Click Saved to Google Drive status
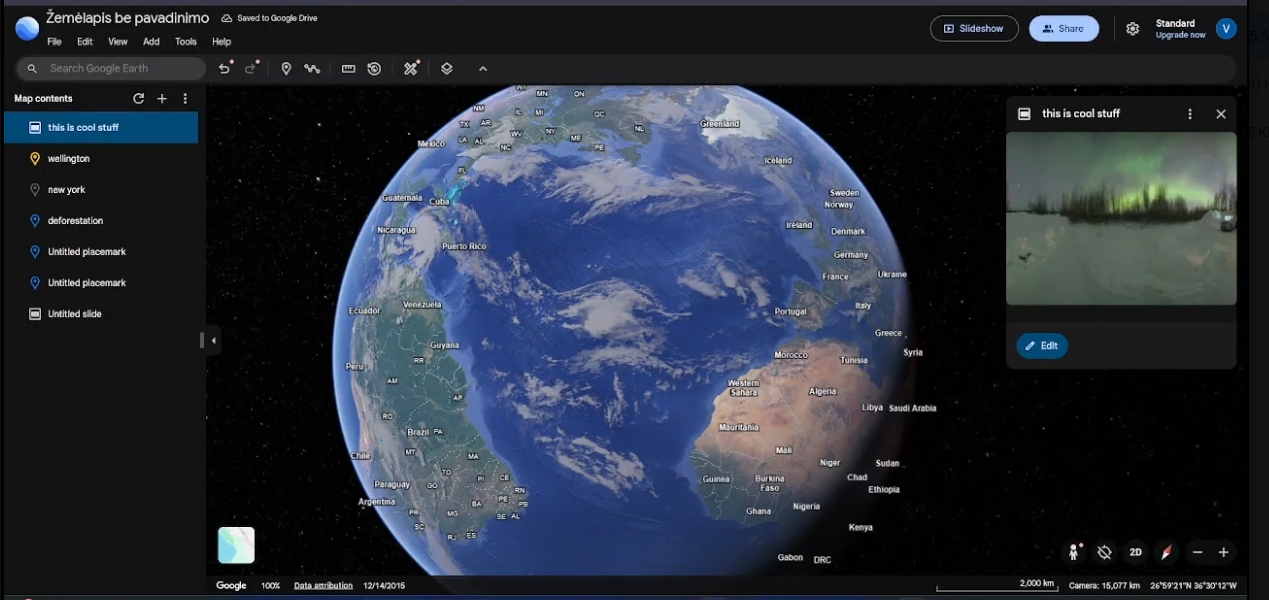 [269, 18]
